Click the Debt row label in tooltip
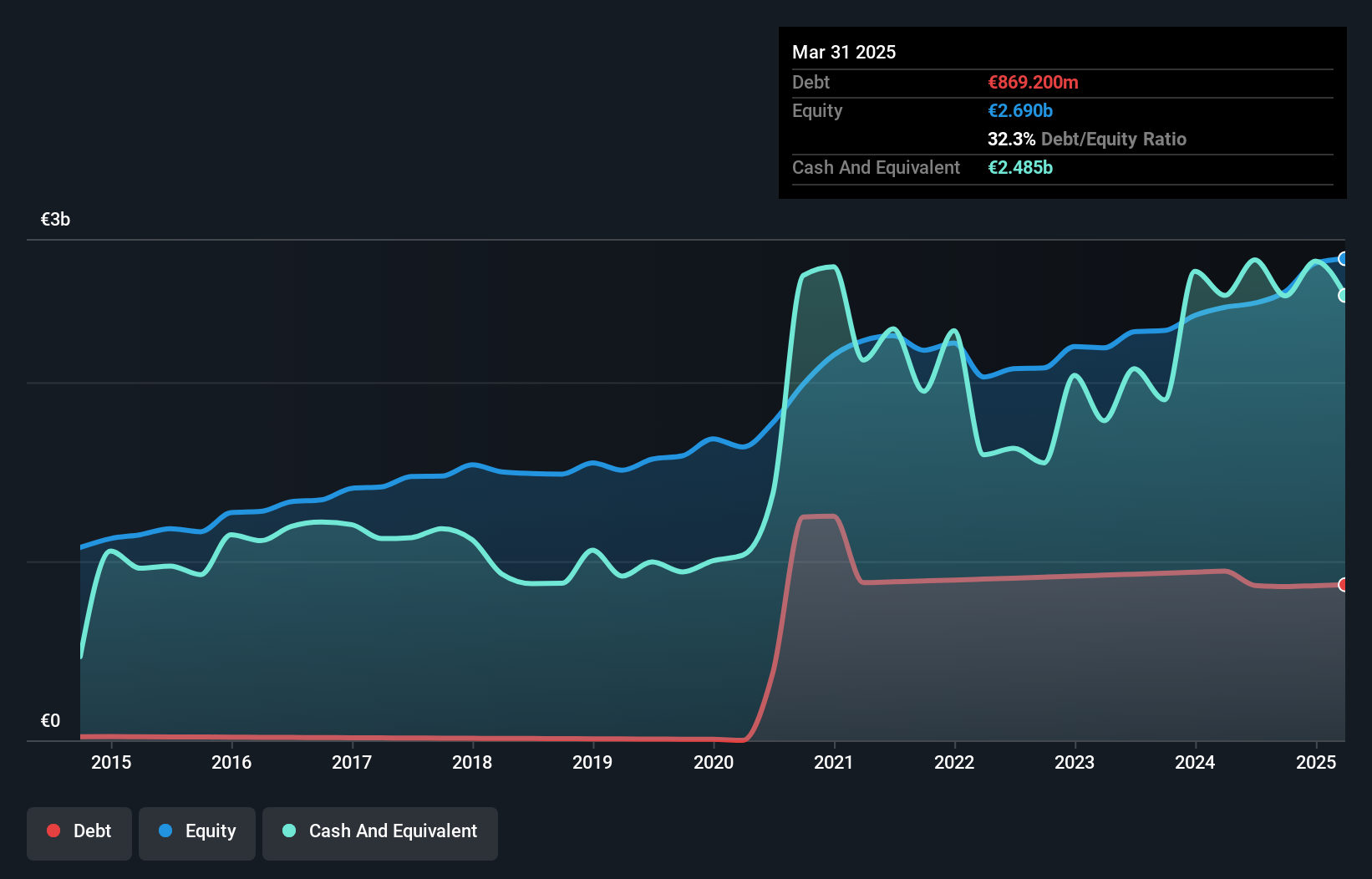Screen dimensions: 1372x879 (810, 82)
